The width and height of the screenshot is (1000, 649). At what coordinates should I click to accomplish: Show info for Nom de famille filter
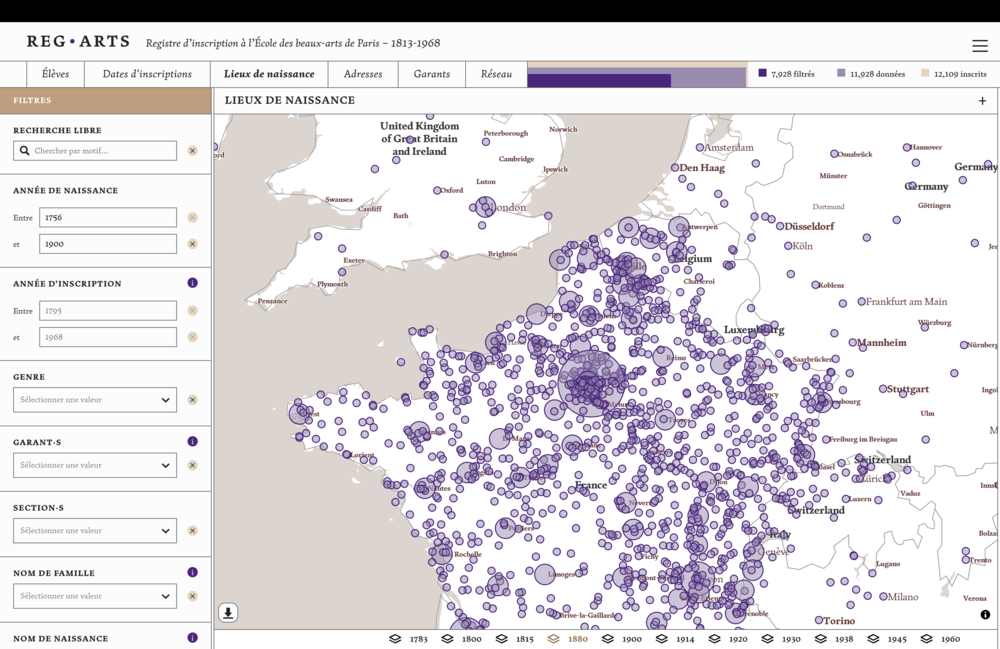[193, 572]
